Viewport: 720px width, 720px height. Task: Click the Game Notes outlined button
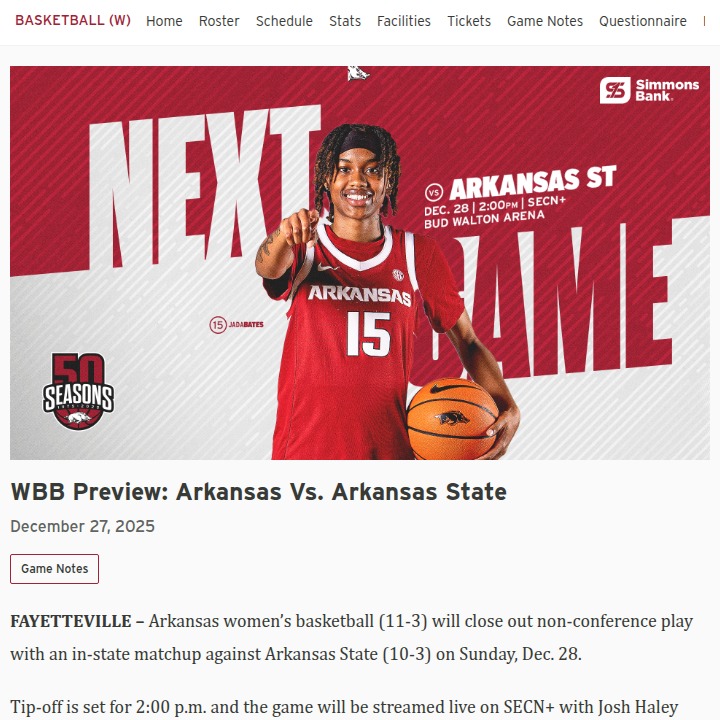click(55, 568)
